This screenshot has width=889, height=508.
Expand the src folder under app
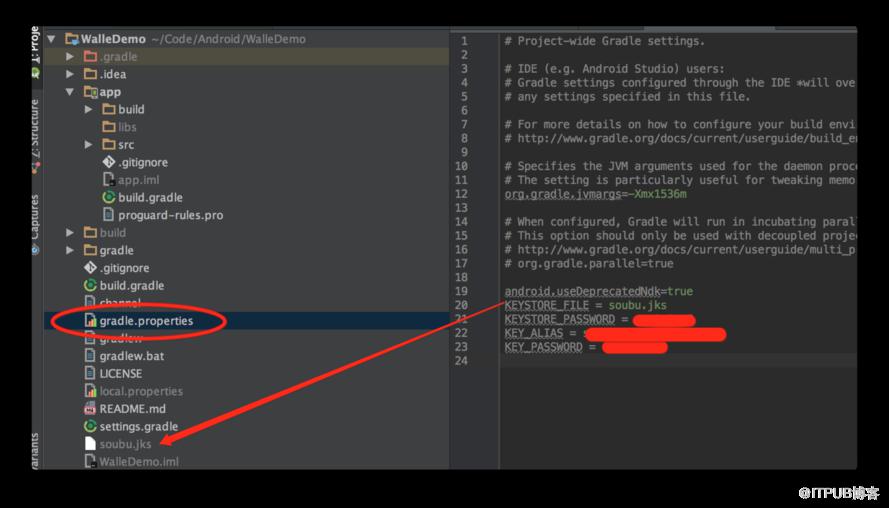tap(88, 145)
